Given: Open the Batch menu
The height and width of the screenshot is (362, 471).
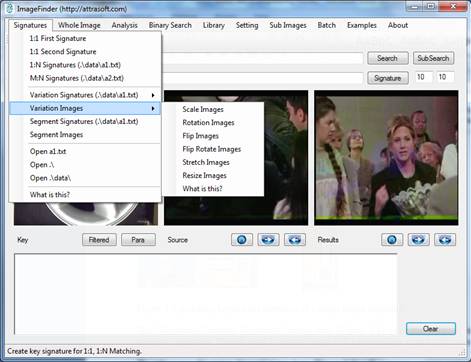Looking at the screenshot, I should [x=327, y=25].
